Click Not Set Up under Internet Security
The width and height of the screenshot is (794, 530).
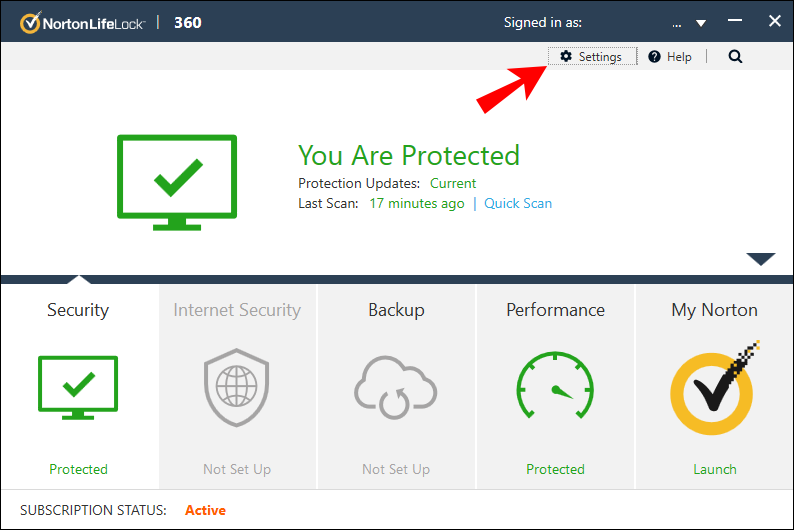pyautogui.click(x=237, y=469)
